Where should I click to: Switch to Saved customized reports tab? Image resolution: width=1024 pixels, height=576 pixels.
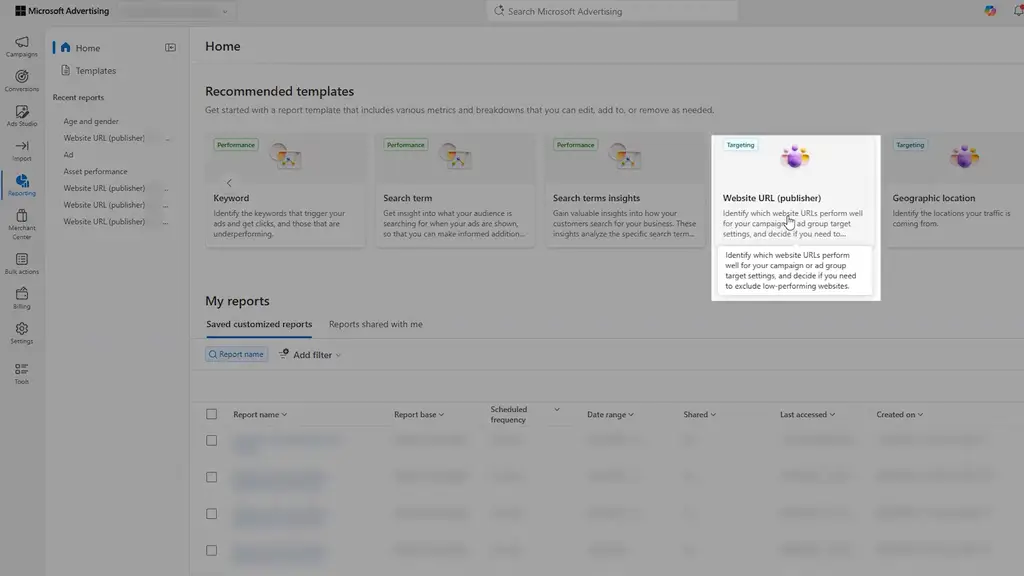coord(259,324)
